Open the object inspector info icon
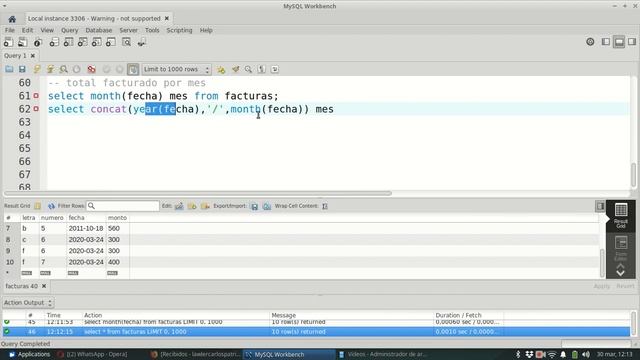640x360 pixels. pos(38,42)
